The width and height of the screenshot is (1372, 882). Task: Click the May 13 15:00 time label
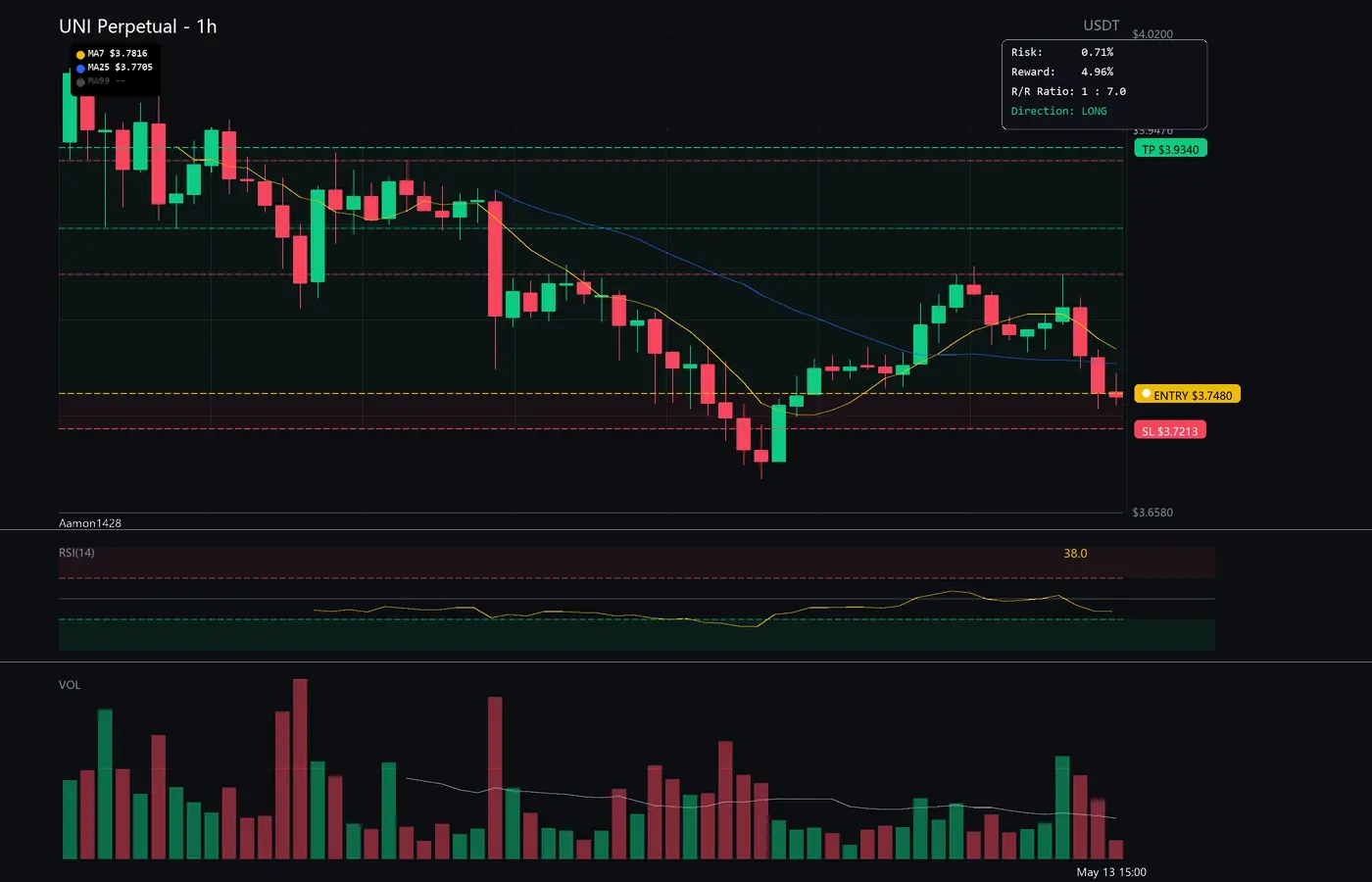(1111, 872)
